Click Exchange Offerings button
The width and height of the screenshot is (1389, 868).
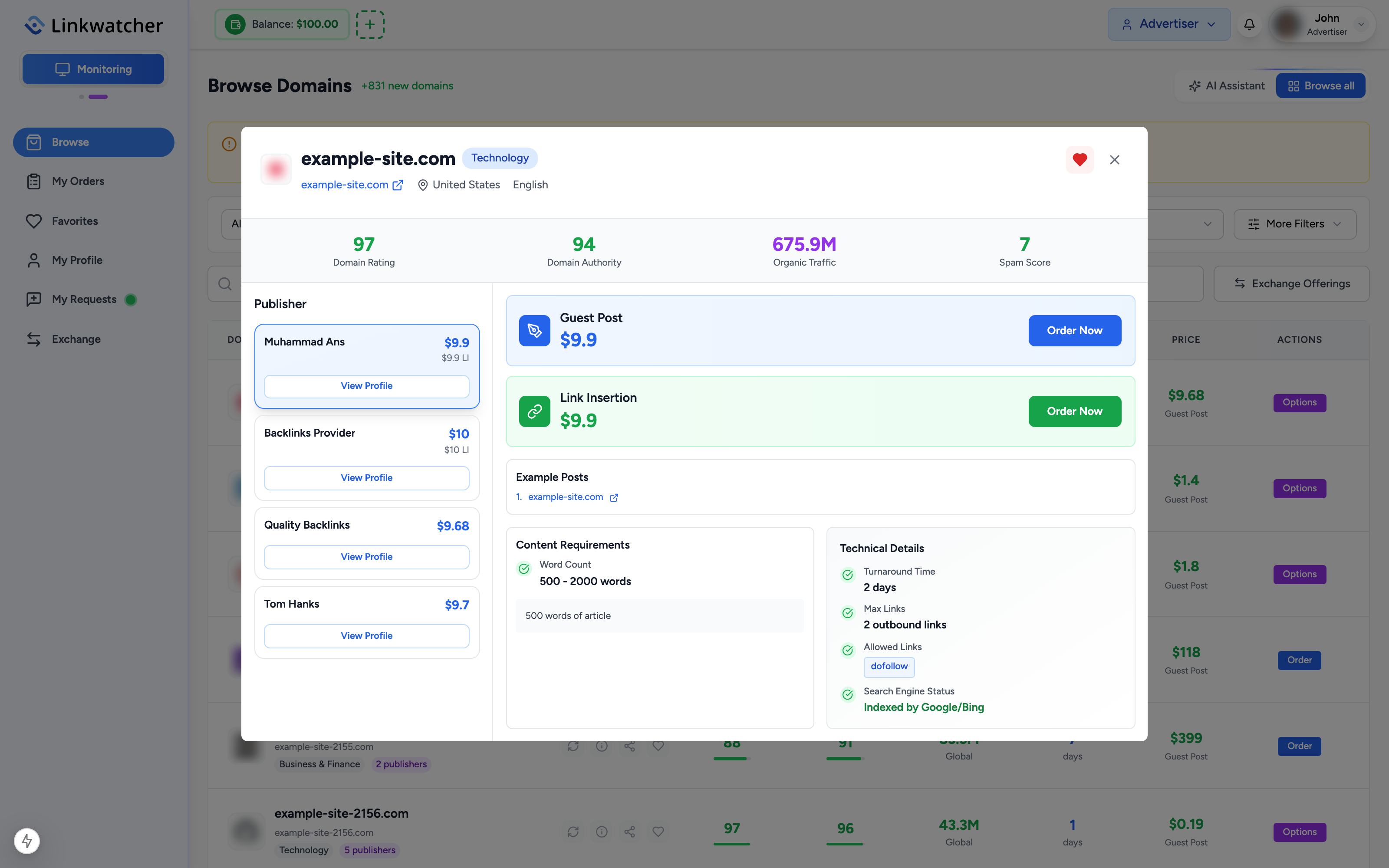(x=1291, y=283)
